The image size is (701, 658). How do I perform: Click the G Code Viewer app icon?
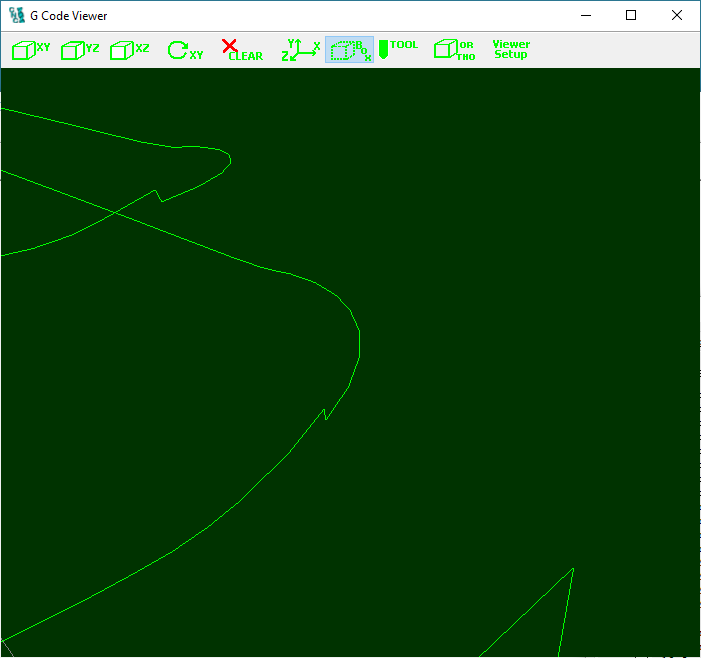click(16, 15)
